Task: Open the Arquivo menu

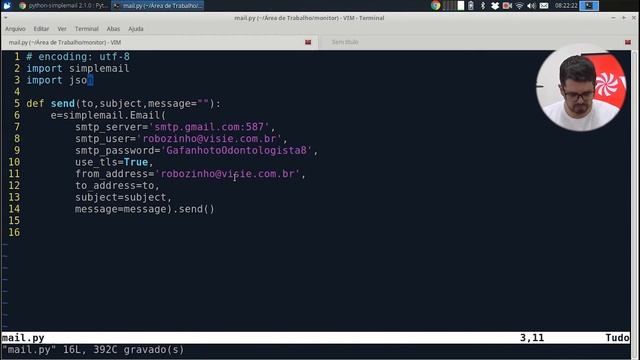Action: [x=15, y=29]
